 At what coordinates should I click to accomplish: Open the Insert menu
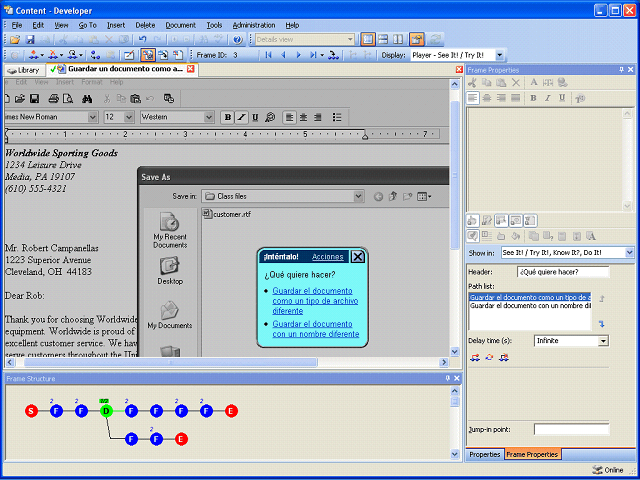pyautogui.click(x=116, y=25)
